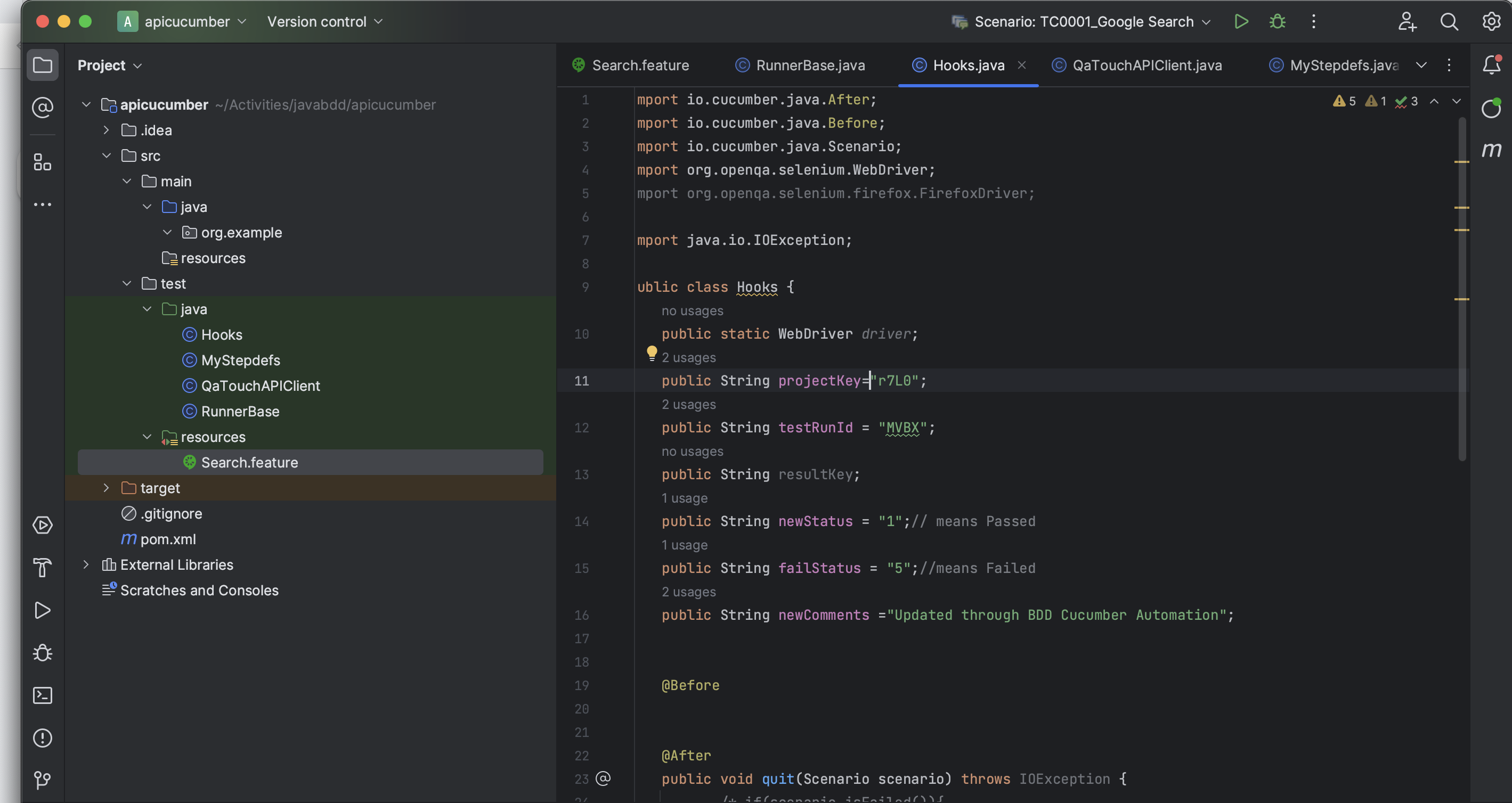This screenshot has width=1512, height=803.
Task: Select QaTouchAPIClient in project tree
Action: point(250,386)
